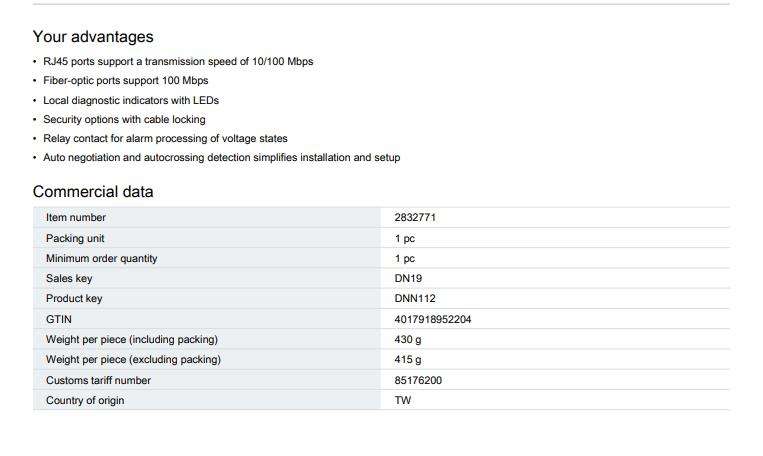Select the Fiber-optic ports 100 Mbps bullet
Image resolution: width=763 pixels, height=456 pixels.
pos(126,80)
